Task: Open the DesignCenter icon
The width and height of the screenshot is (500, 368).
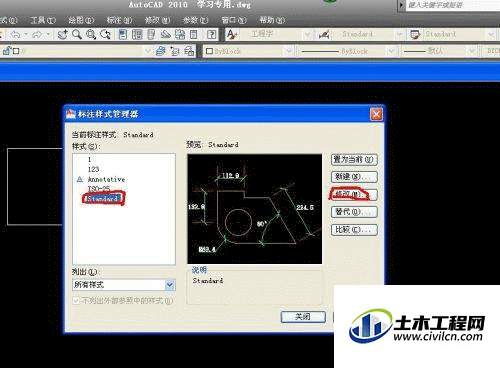Action: (137, 34)
